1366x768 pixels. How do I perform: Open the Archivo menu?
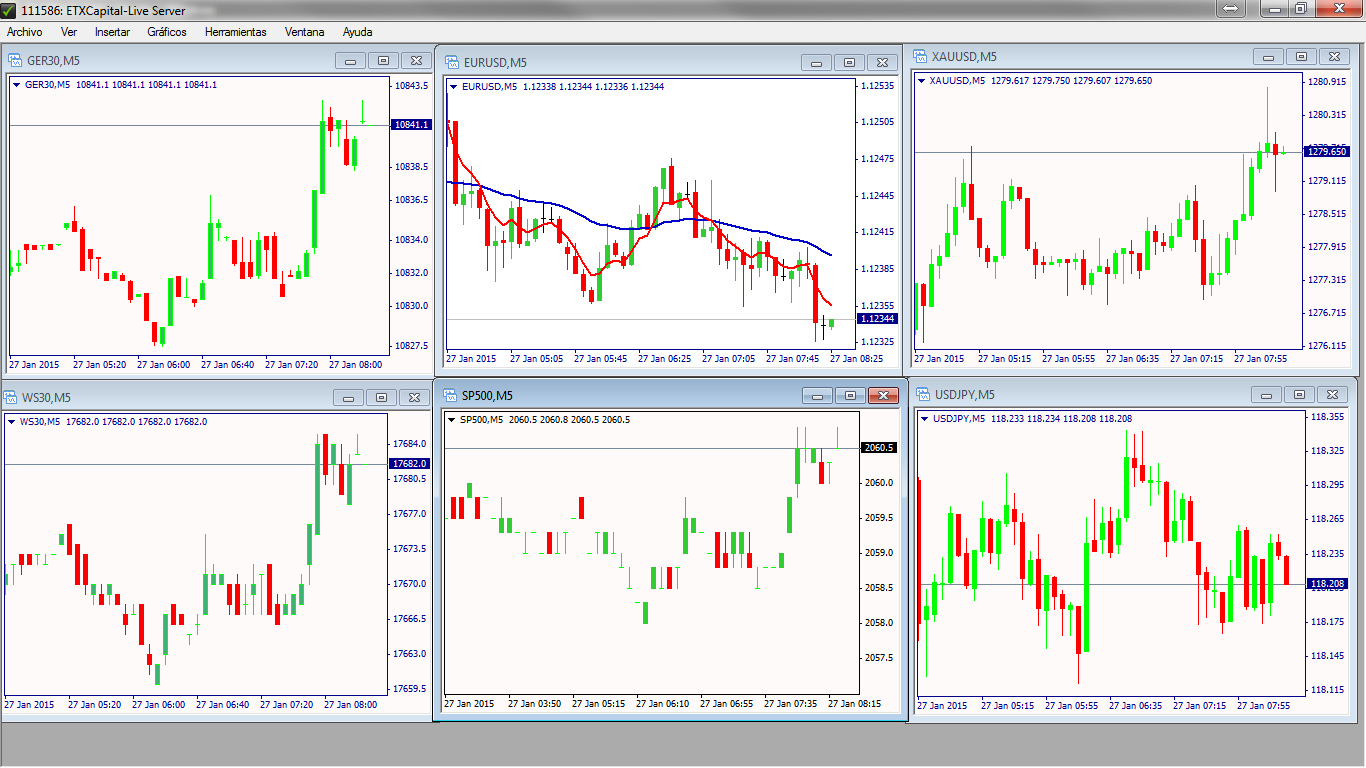[x=24, y=32]
